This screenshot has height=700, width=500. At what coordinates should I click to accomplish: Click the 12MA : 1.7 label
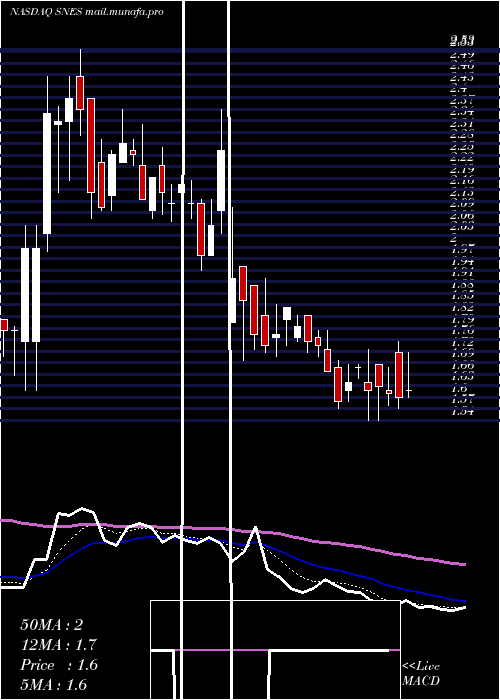(58, 645)
